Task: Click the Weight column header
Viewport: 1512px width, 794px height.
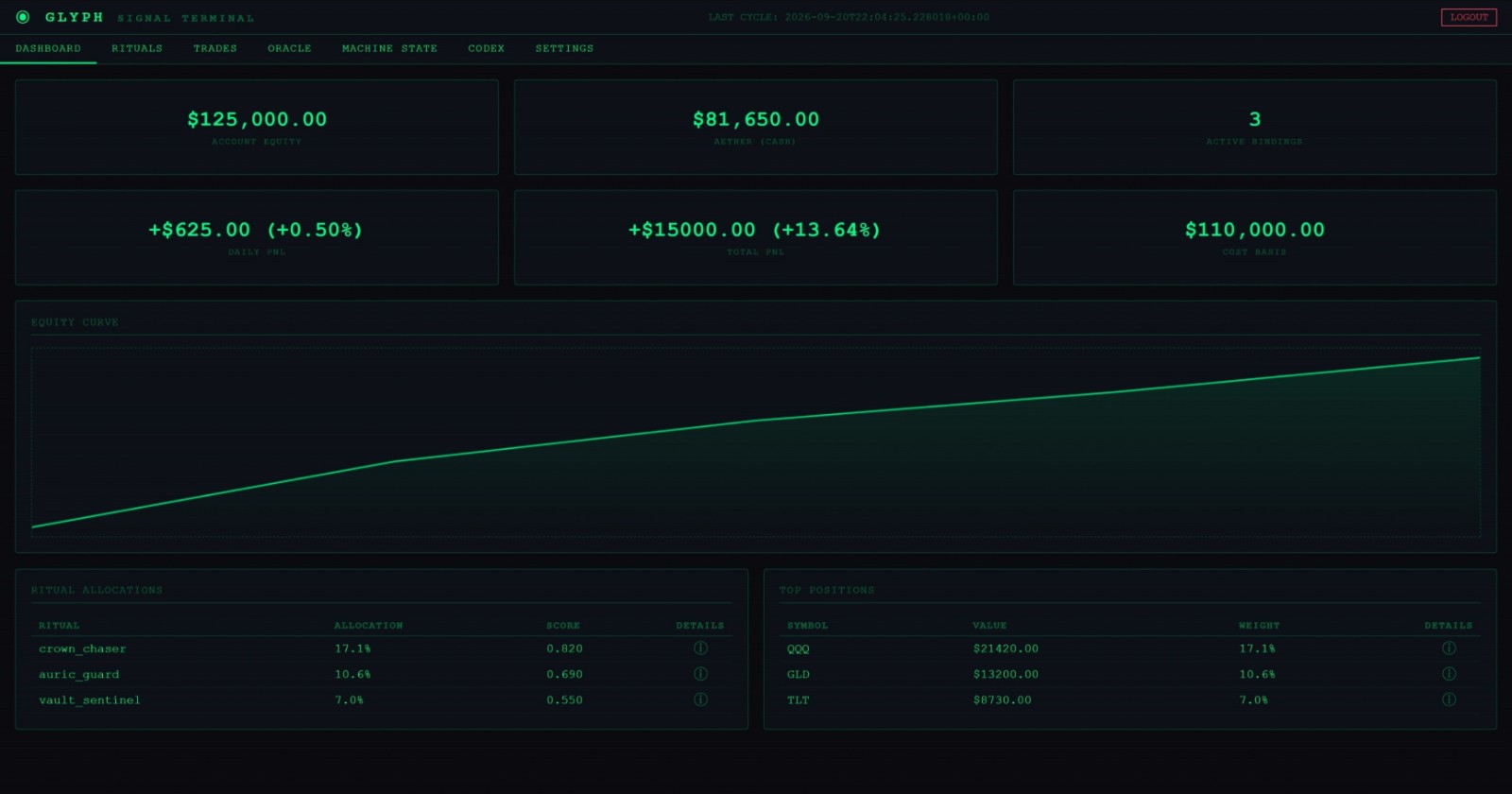Action: click(x=1259, y=625)
